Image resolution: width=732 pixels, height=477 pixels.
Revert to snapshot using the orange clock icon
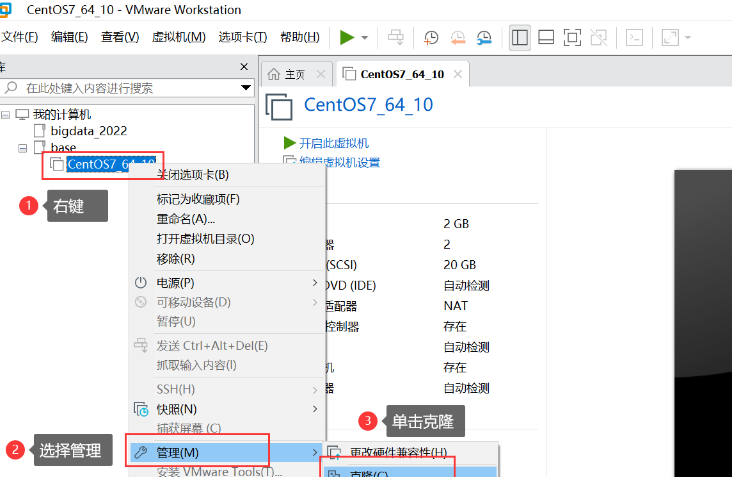458,38
